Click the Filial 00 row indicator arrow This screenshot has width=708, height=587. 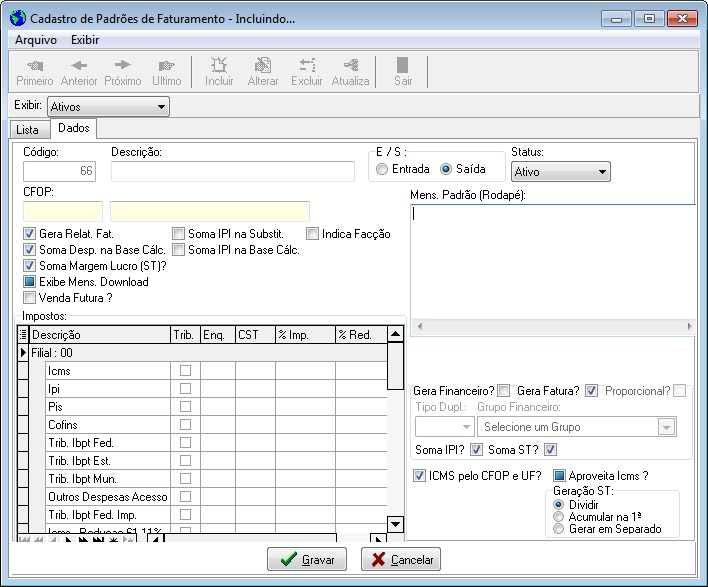pyautogui.click(x=23, y=353)
